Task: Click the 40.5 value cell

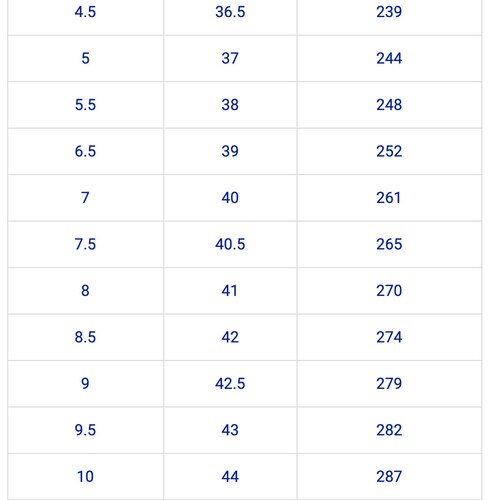Action: [x=230, y=244]
